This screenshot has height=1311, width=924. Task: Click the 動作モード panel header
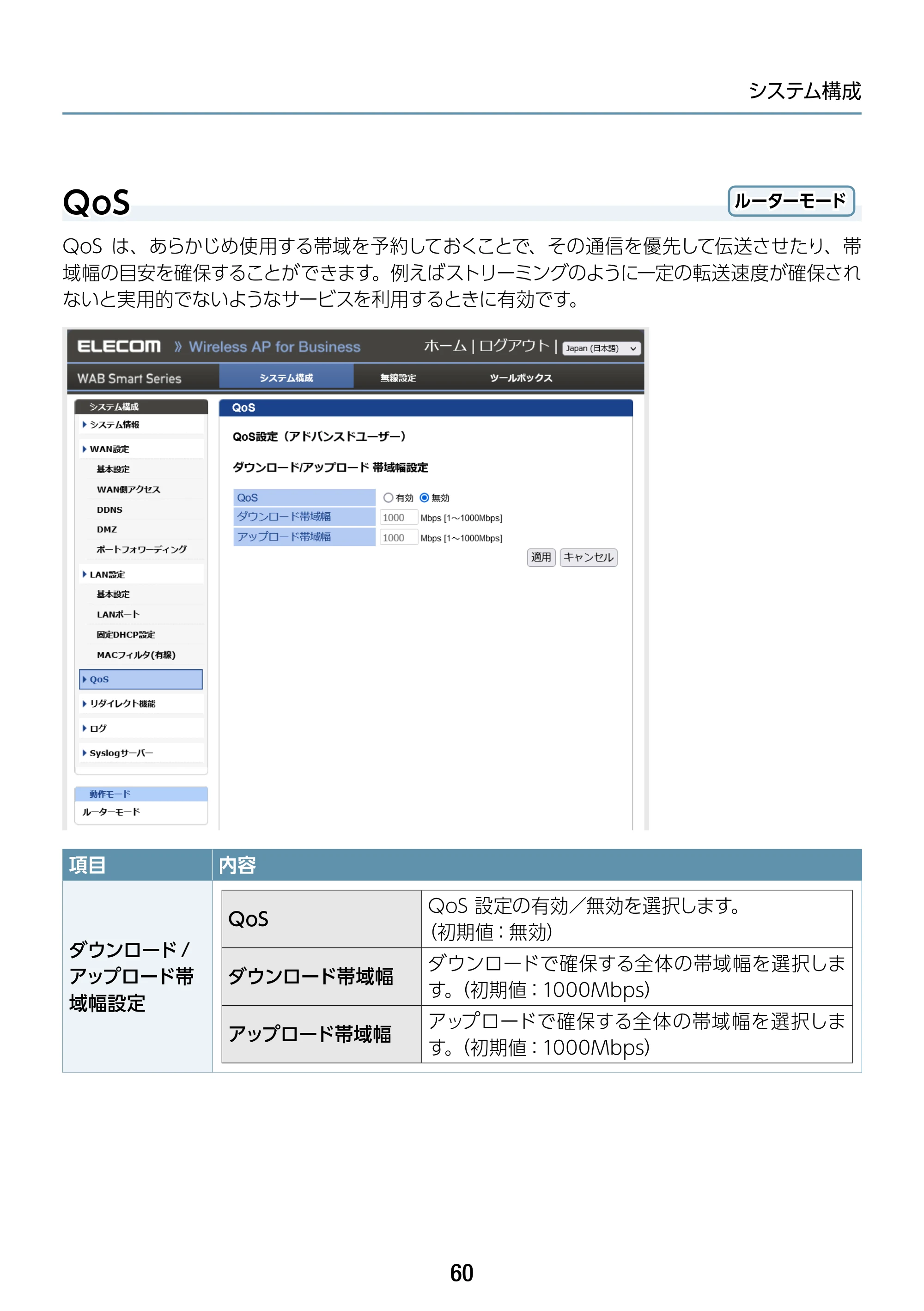point(141,794)
